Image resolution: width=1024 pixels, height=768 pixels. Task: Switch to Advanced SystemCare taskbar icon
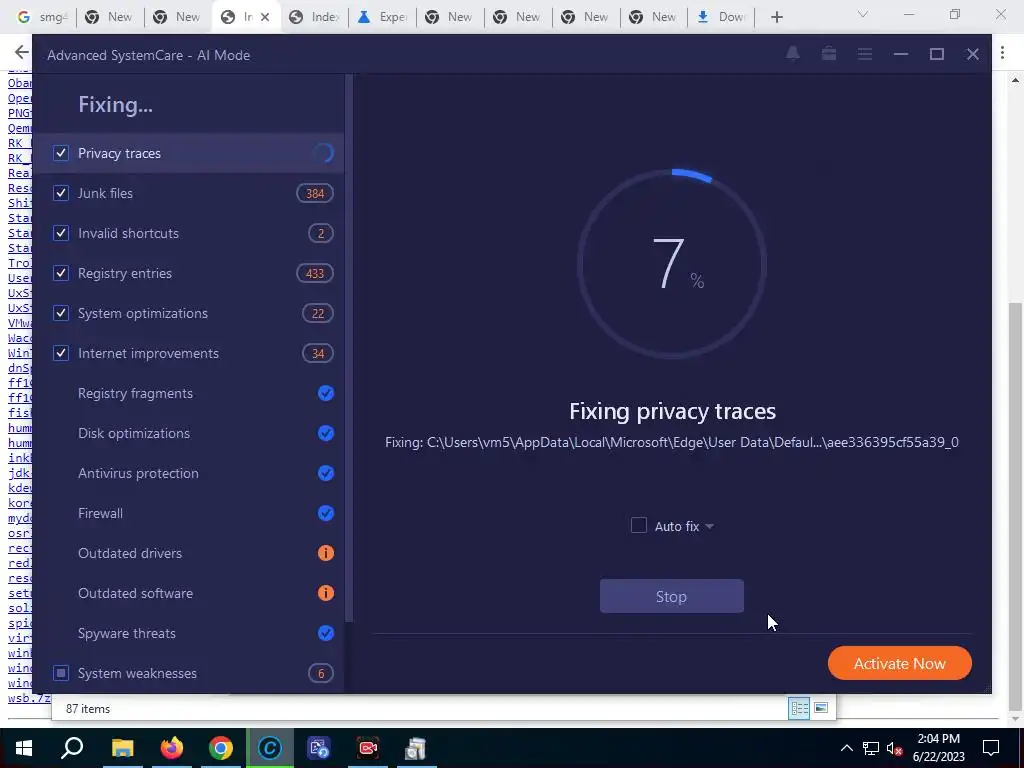tap(270, 748)
